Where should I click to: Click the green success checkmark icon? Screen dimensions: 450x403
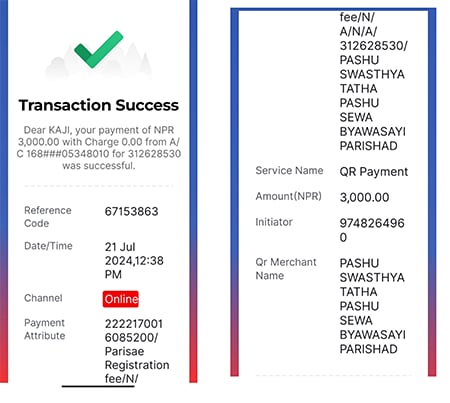point(99,49)
